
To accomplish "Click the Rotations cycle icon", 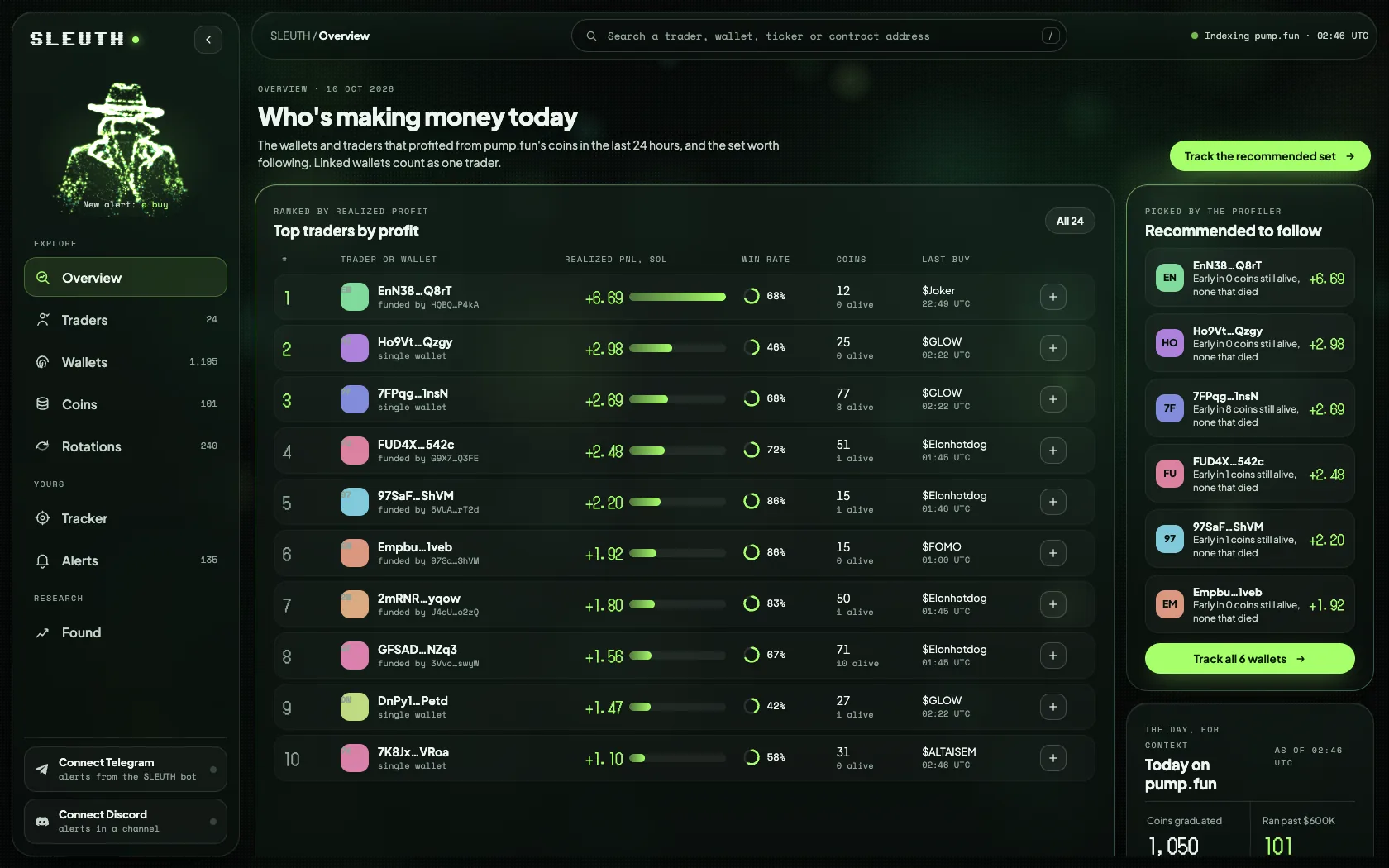I will 43,446.
